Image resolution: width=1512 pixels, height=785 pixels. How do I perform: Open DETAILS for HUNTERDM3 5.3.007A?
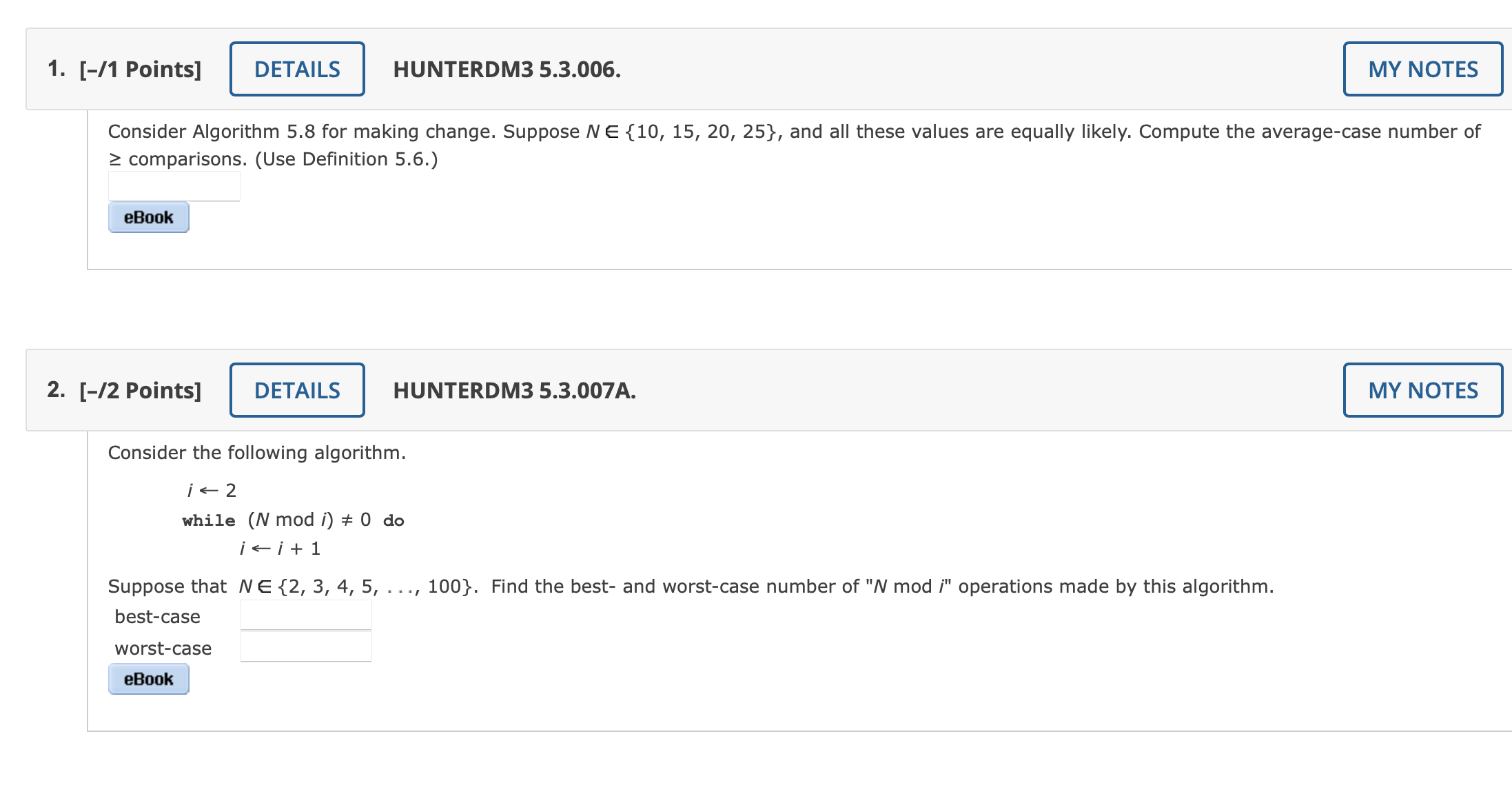[x=296, y=389]
